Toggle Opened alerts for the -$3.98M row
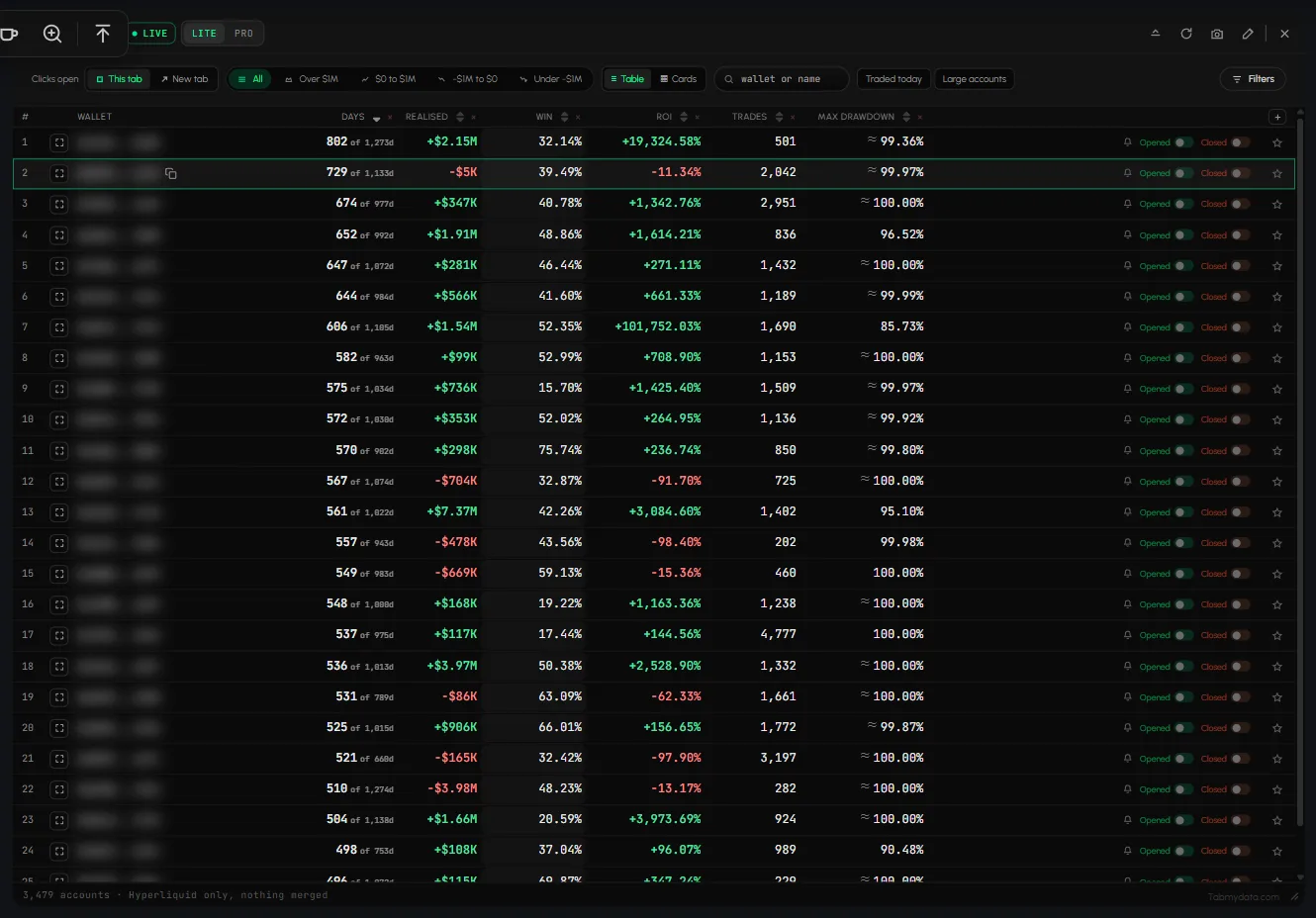 (1183, 789)
